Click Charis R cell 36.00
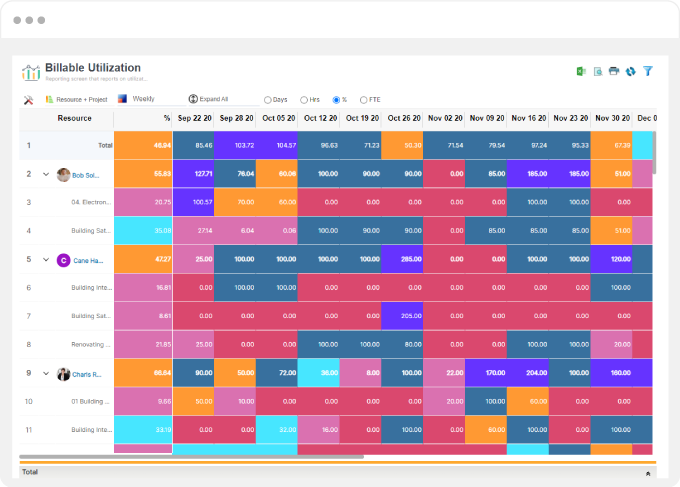The height and width of the screenshot is (487, 680). tap(319, 373)
